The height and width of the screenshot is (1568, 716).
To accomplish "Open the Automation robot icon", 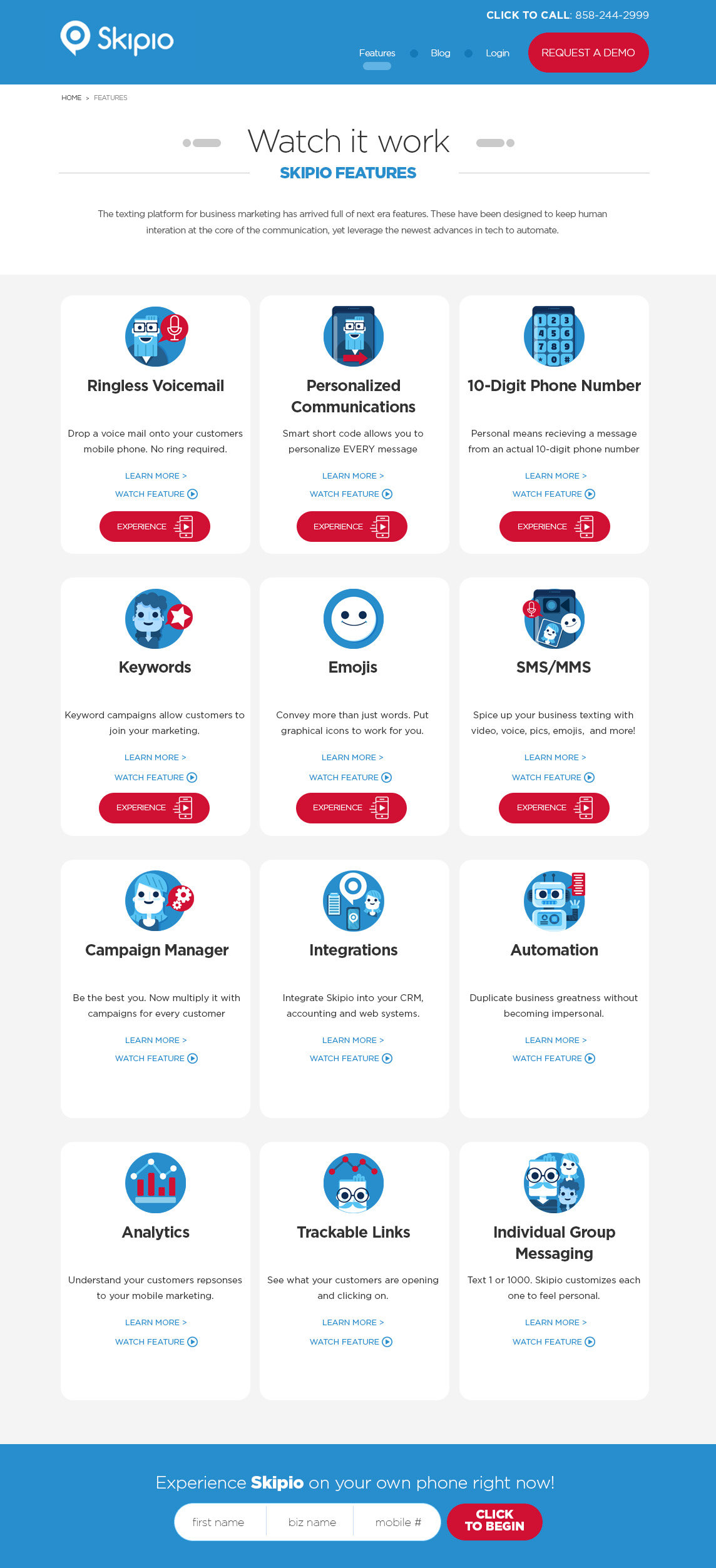I will click(x=555, y=901).
